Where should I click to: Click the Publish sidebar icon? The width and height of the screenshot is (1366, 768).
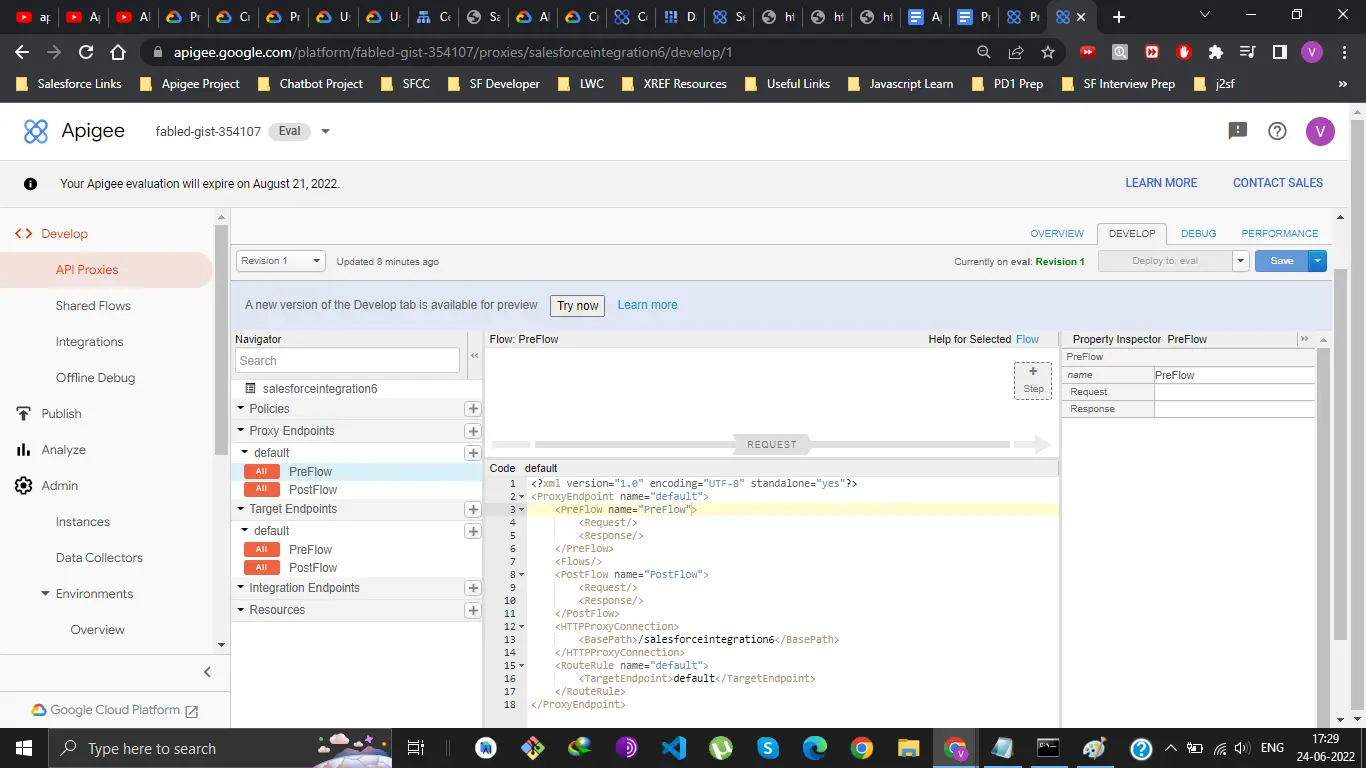pos(22,414)
